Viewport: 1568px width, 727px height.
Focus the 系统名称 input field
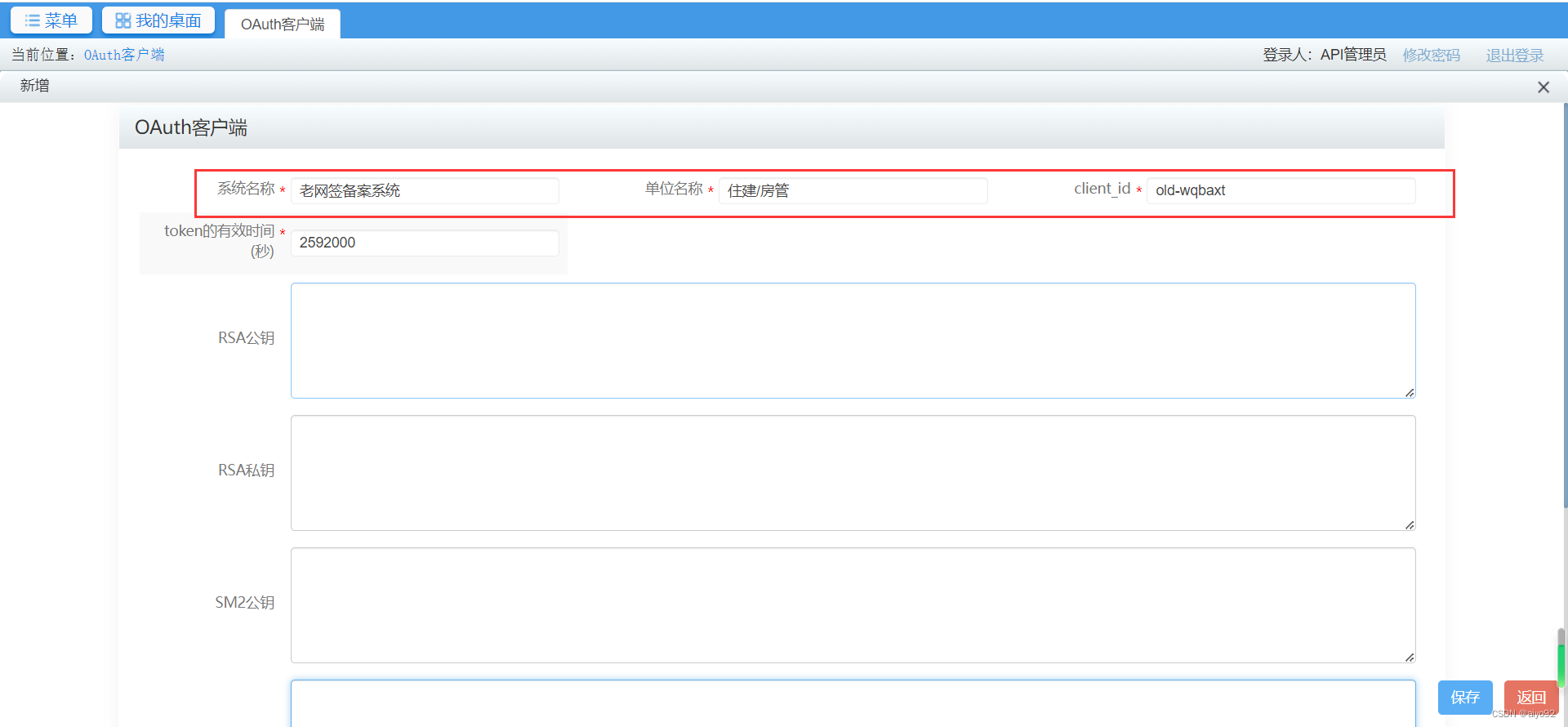click(425, 190)
